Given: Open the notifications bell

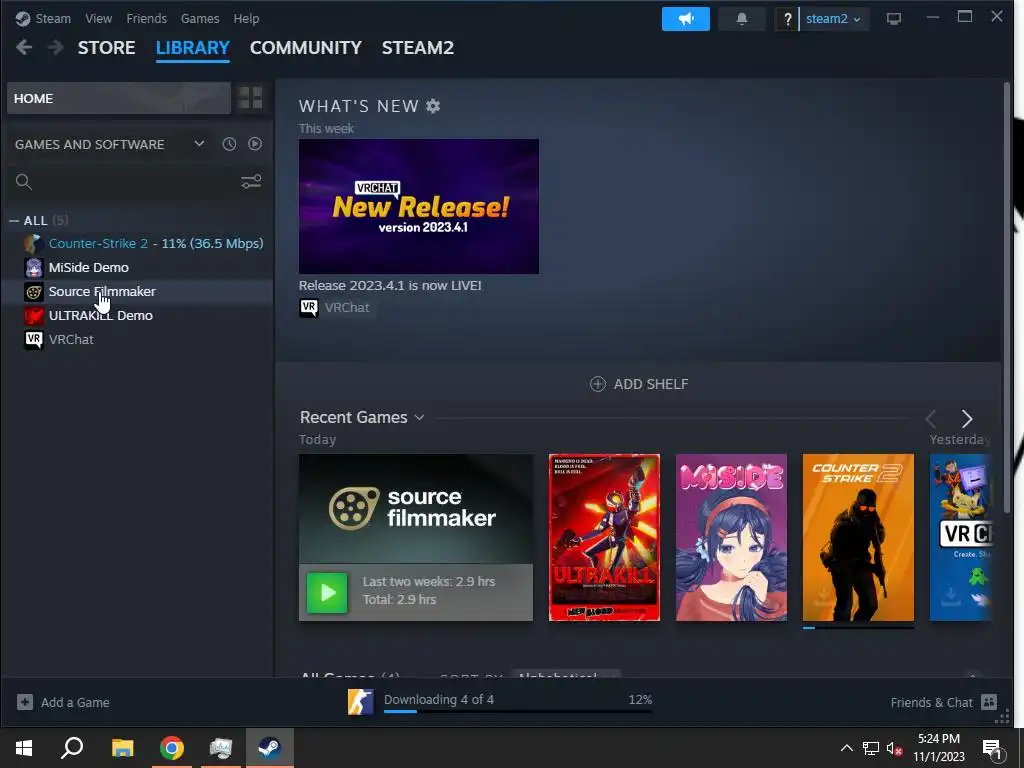Looking at the screenshot, I should (x=742, y=19).
